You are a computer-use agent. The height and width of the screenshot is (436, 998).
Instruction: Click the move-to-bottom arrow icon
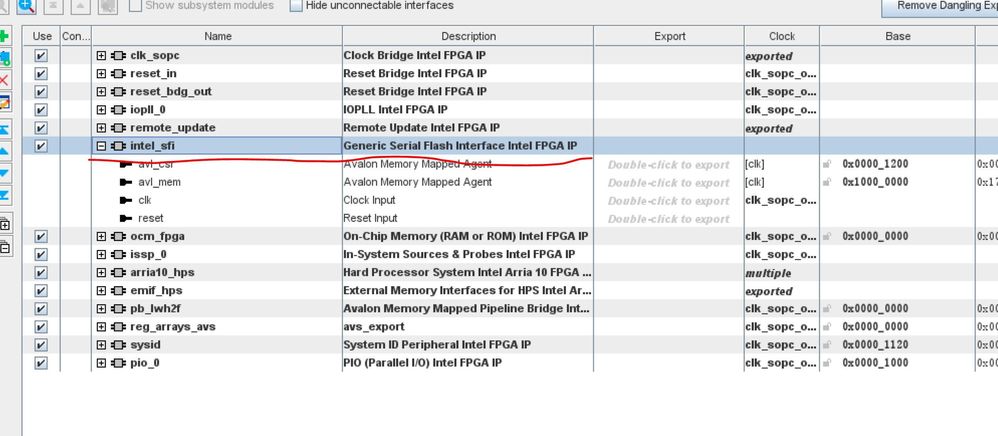4,194
